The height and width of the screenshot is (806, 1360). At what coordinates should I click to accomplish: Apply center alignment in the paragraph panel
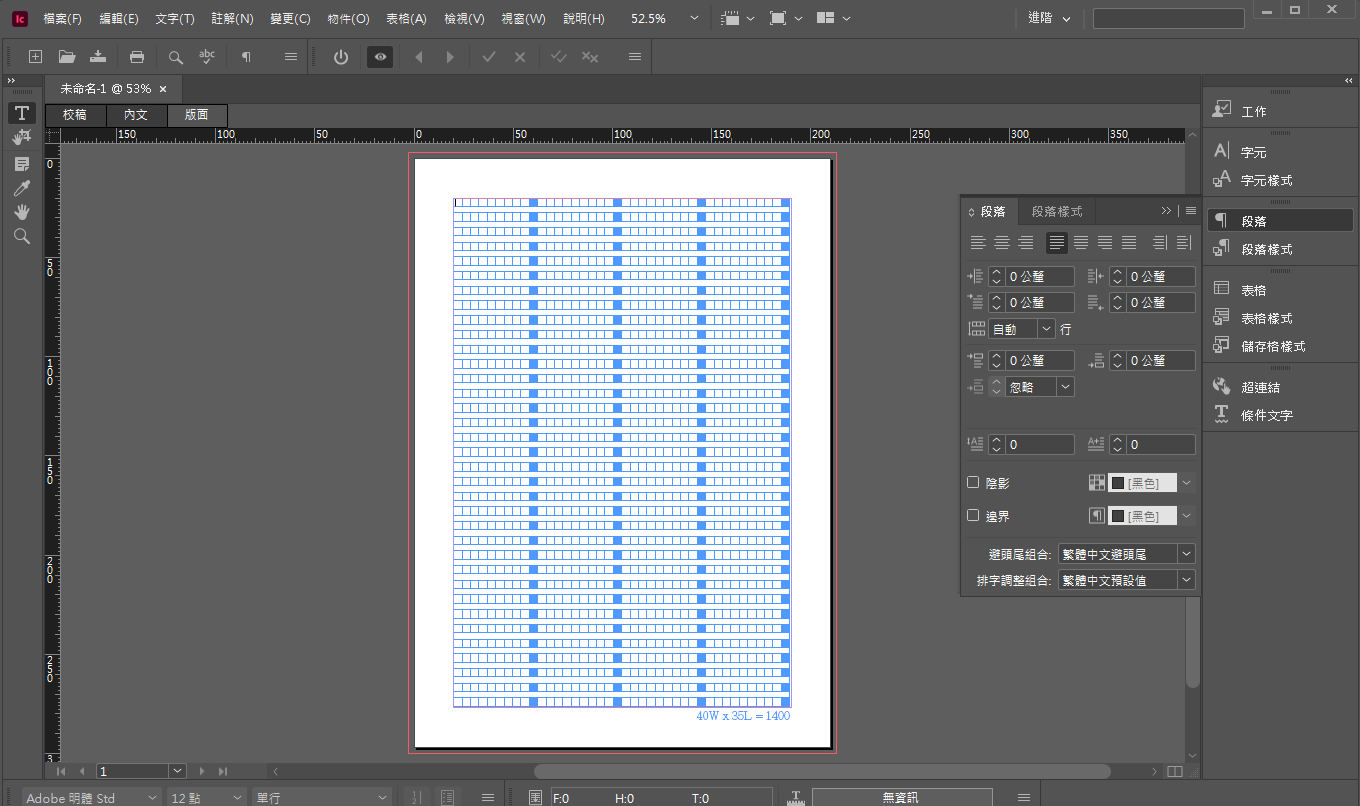click(1001, 242)
